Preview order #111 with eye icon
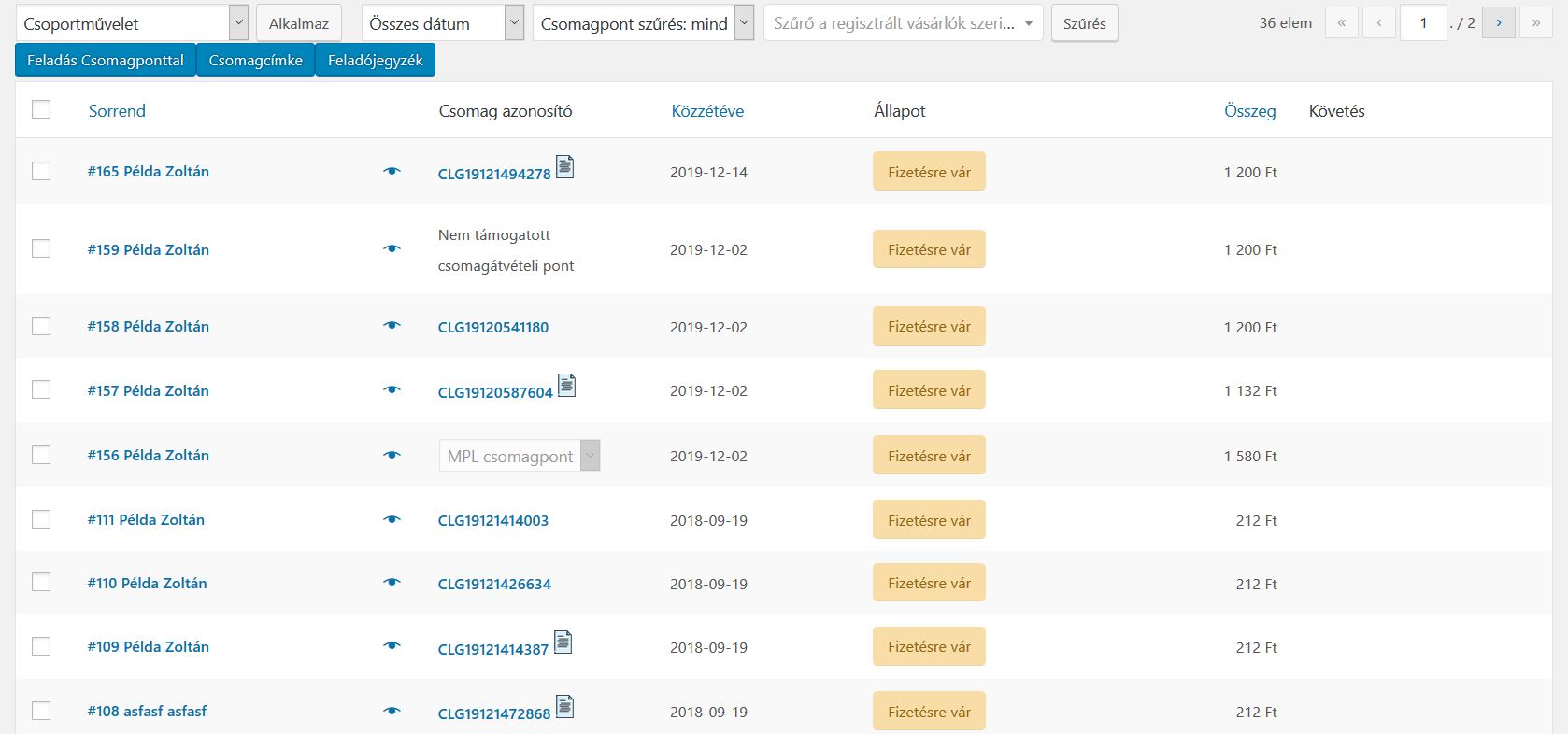1568x734 pixels. (x=392, y=520)
